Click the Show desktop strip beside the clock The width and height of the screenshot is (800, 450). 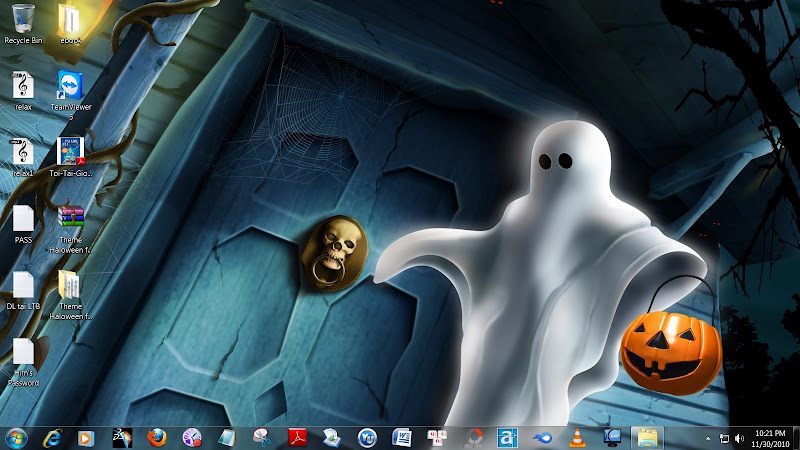[796, 438]
